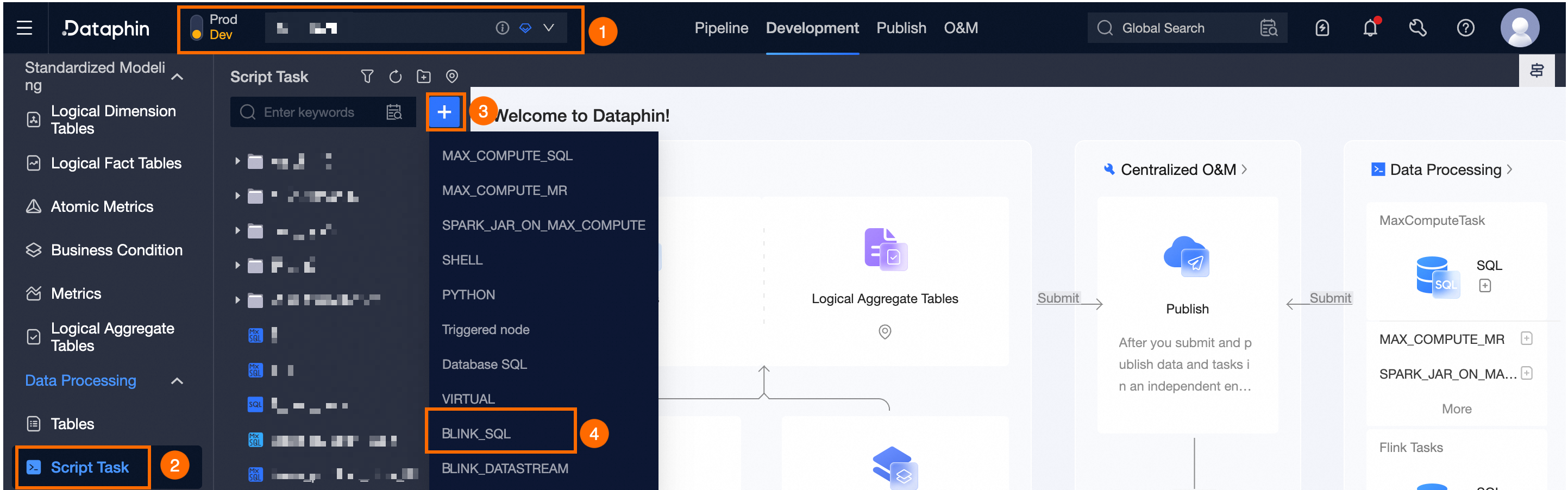
Task: Switch to the Publish tab
Action: pyautogui.click(x=901, y=28)
